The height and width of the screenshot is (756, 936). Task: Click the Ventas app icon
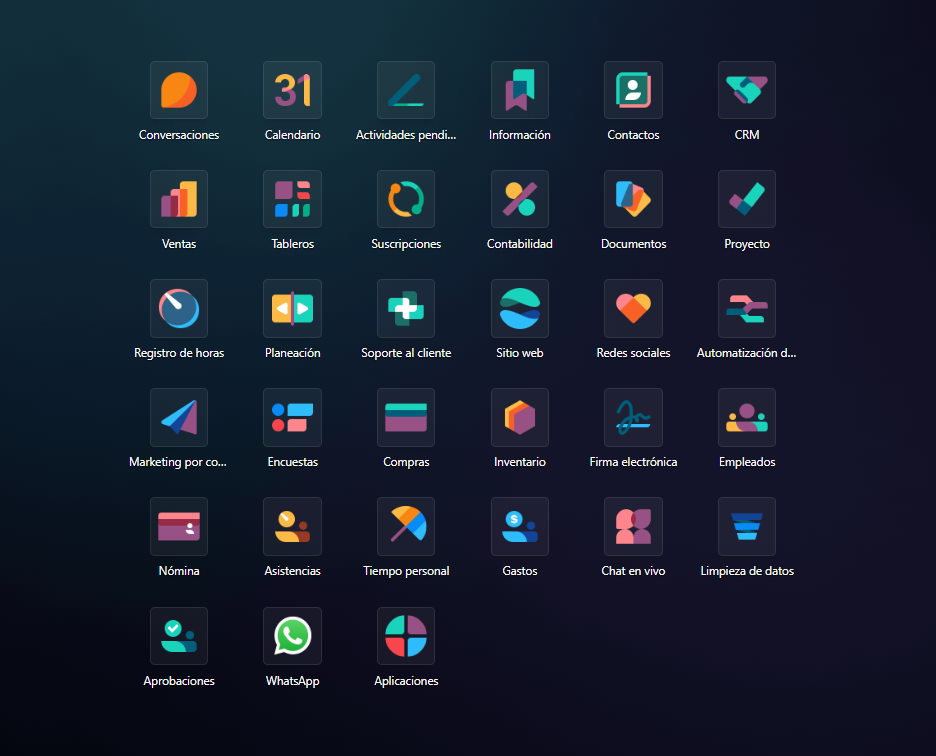179,199
